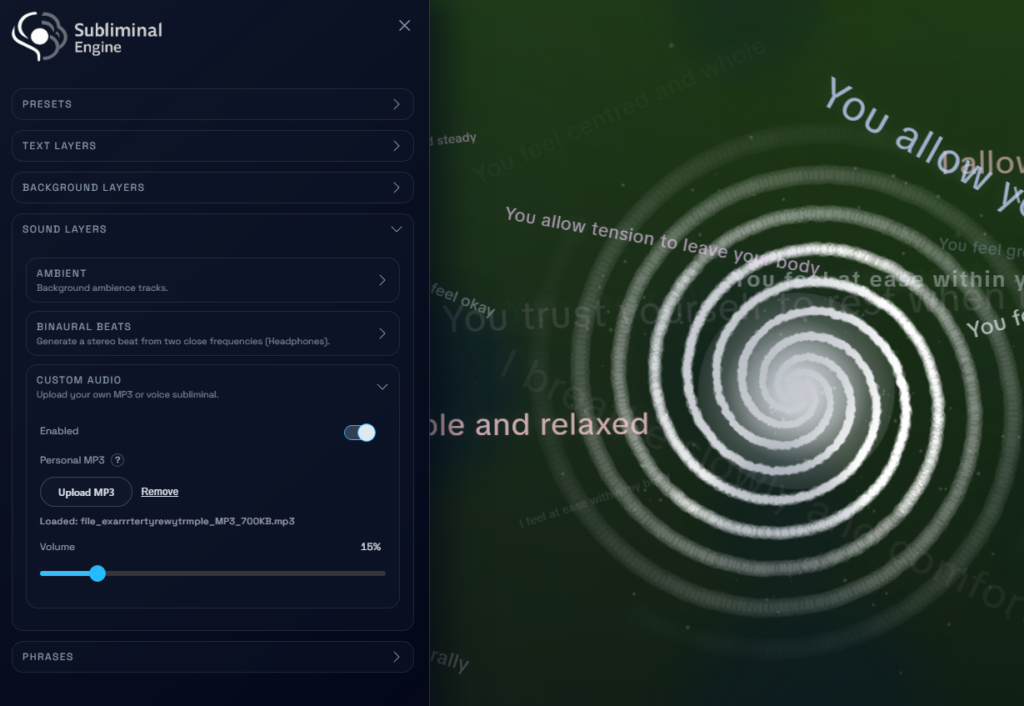Expand the Phrases section

(x=212, y=657)
